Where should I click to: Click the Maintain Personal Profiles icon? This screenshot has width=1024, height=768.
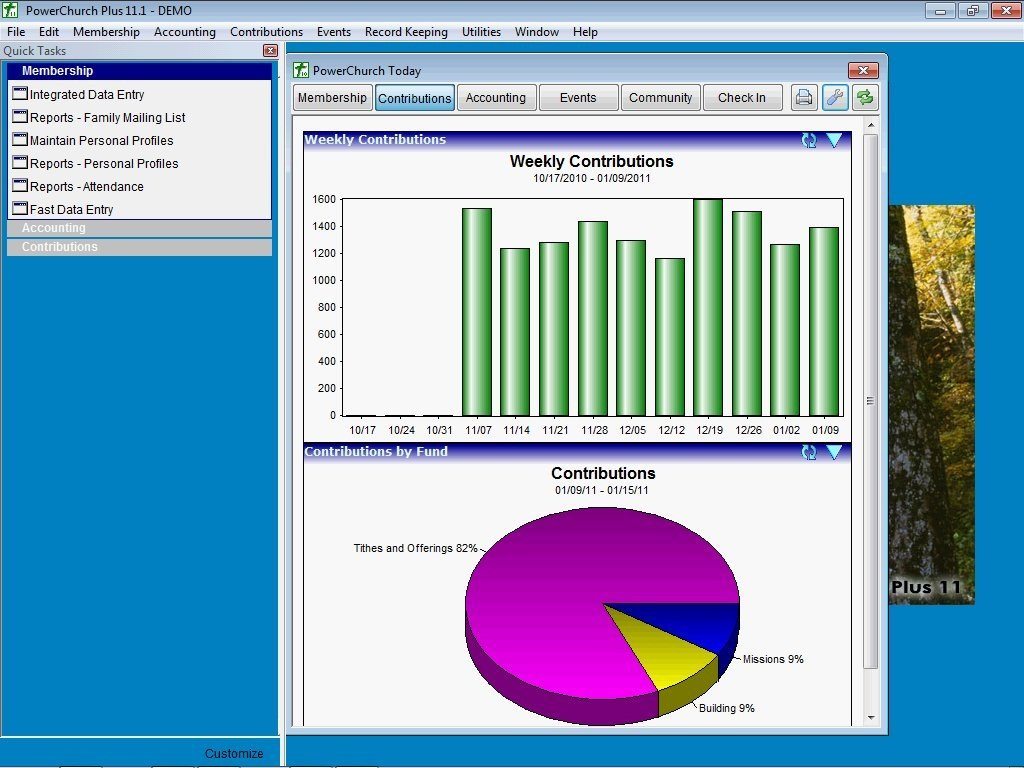pos(18,140)
